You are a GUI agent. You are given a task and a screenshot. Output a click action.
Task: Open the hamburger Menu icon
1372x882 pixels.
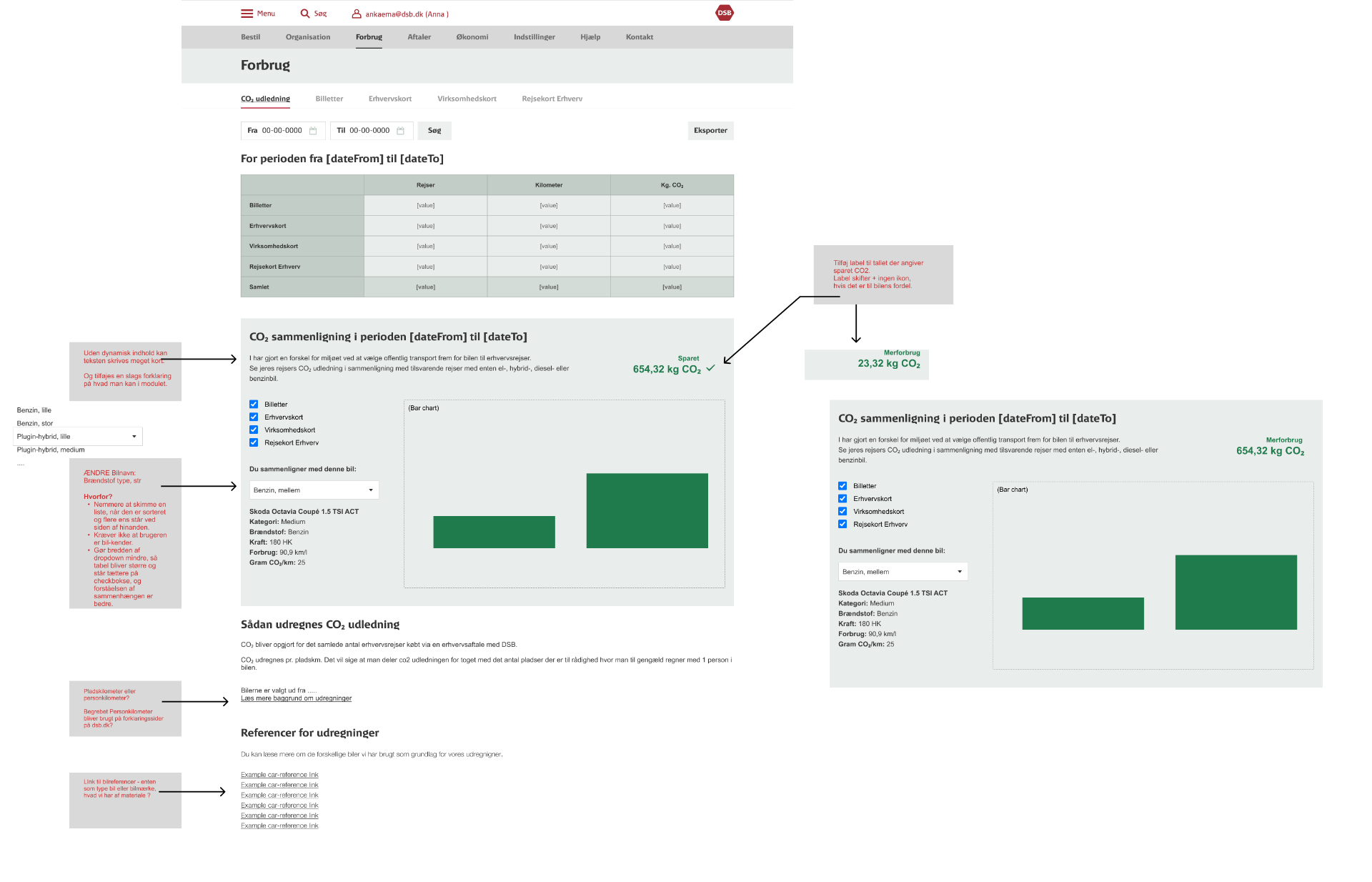pos(247,14)
